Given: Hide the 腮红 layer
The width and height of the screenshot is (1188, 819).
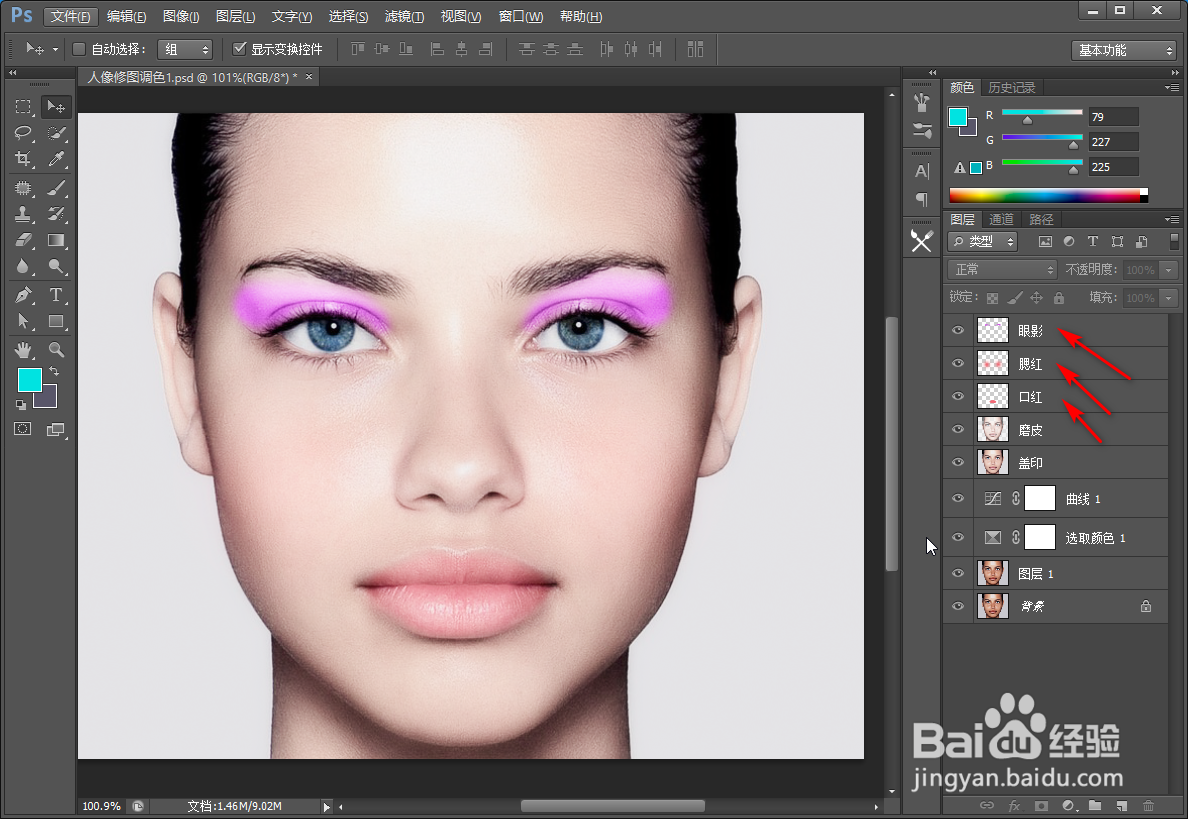Looking at the screenshot, I should click(x=958, y=364).
